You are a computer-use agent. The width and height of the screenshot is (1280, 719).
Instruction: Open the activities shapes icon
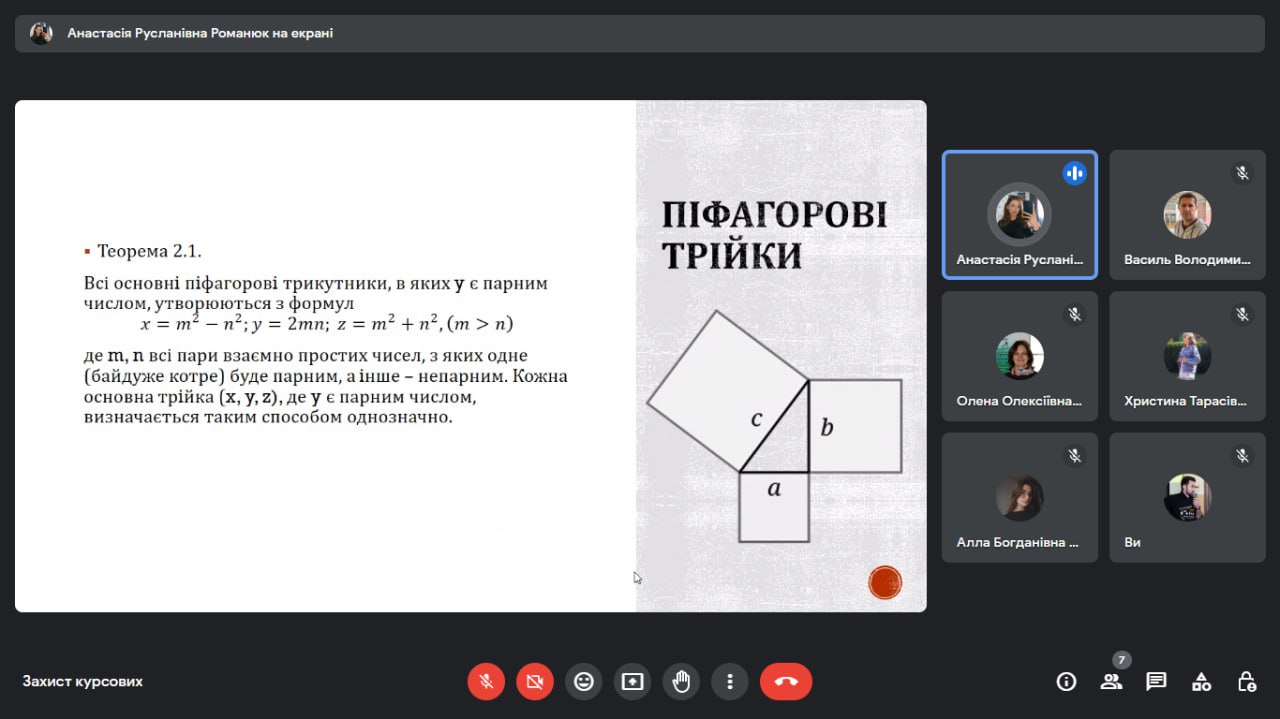pyautogui.click(x=1201, y=682)
